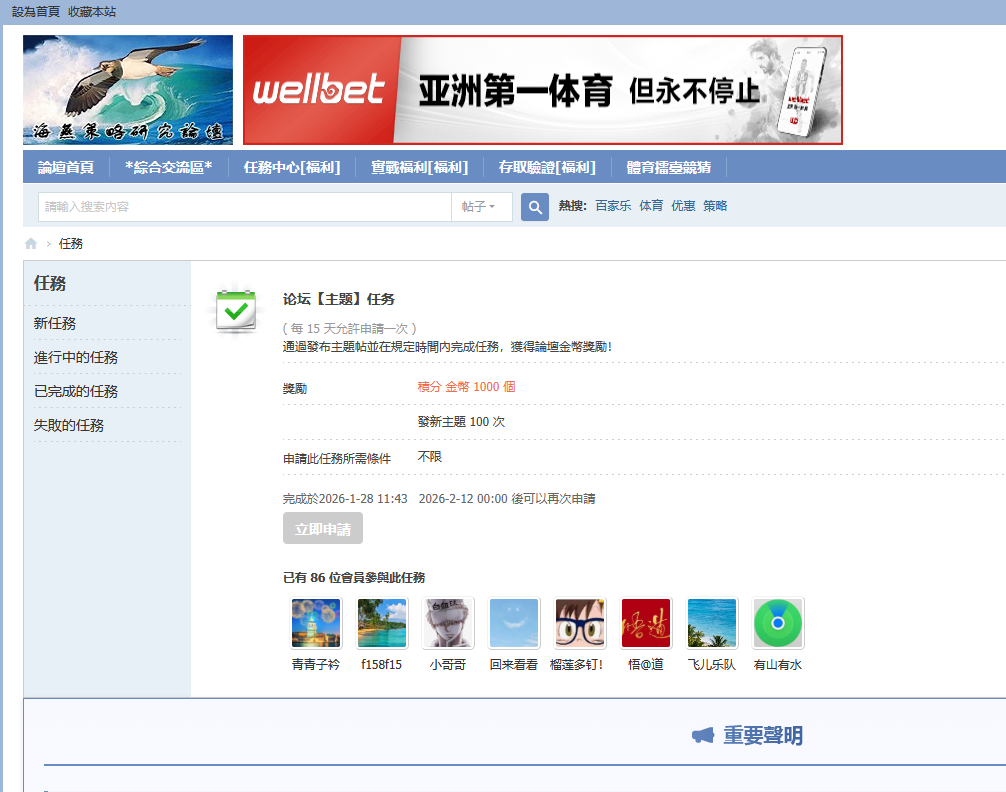
Task: Click the 百家乐 hot search link
Action: click(x=612, y=205)
